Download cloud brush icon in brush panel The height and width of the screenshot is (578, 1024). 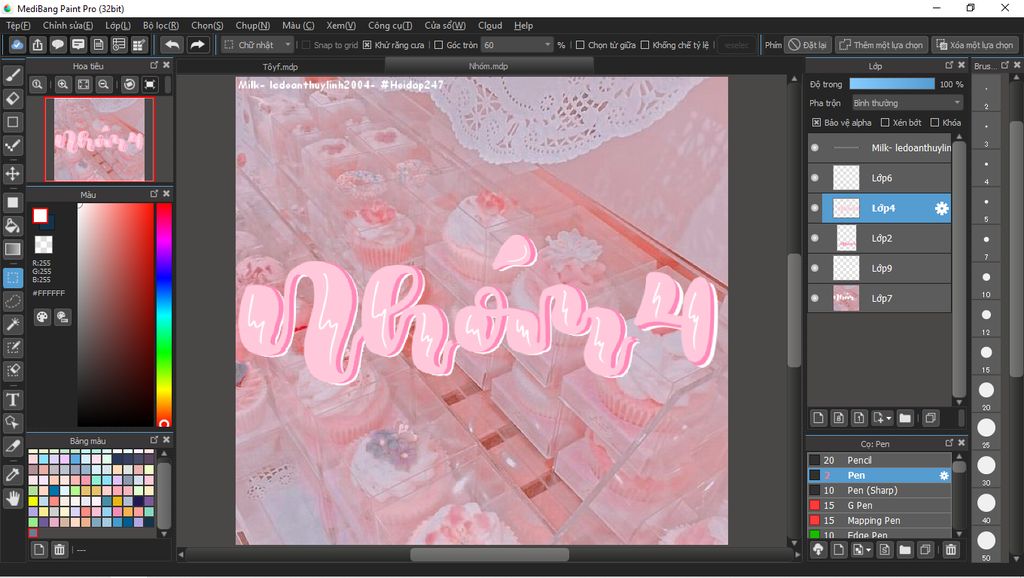tap(818, 550)
